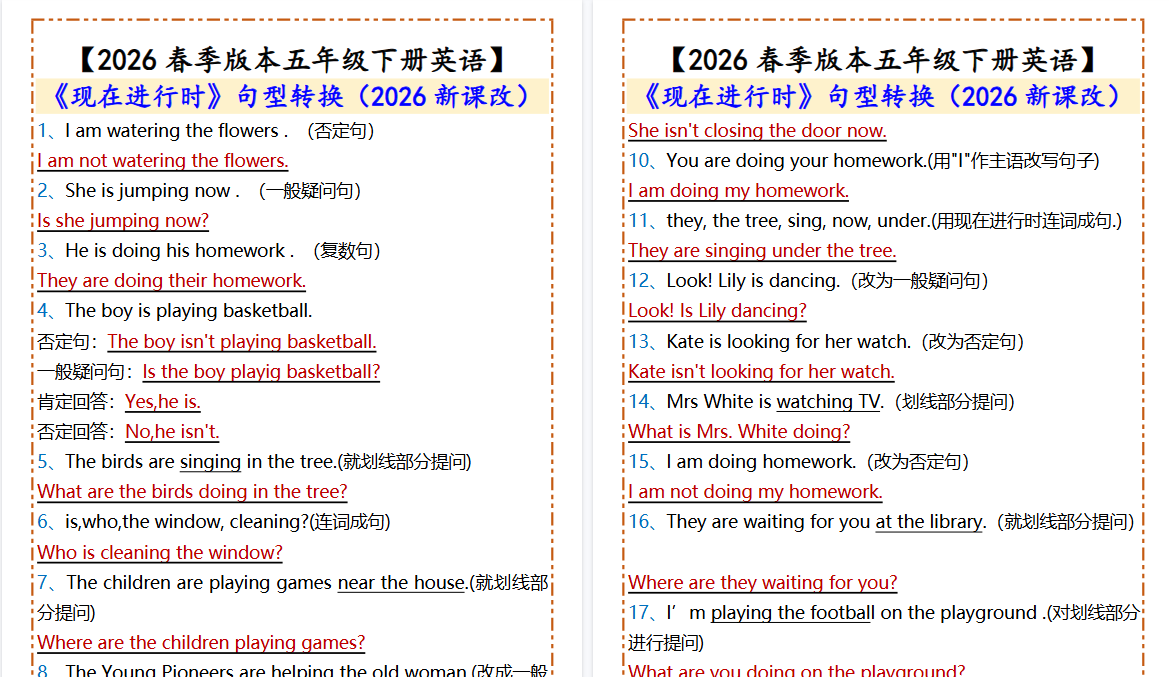Select the answer "I am doing my homework."
The width and height of the screenshot is (1169, 677).
click(738, 190)
